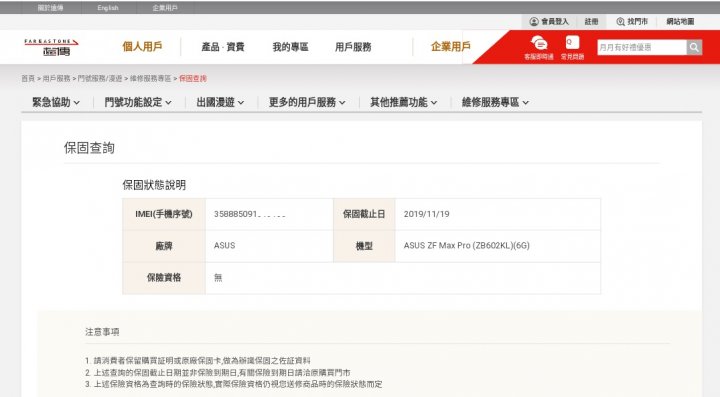Click the 廠牌 header cell
The width and height of the screenshot is (720, 397).
pos(164,246)
